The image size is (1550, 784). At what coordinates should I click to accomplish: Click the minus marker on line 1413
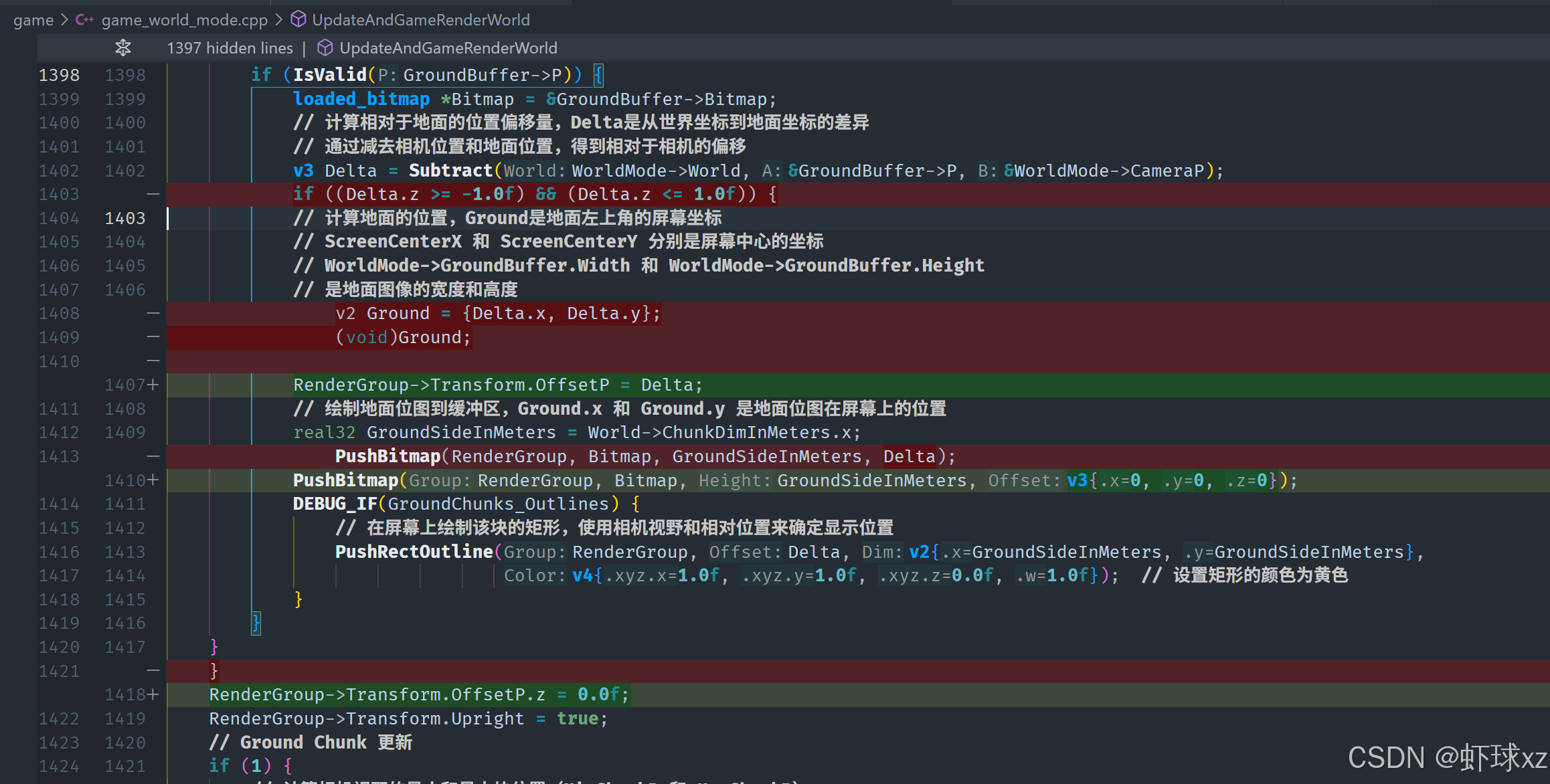pyautogui.click(x=153, y=456)
